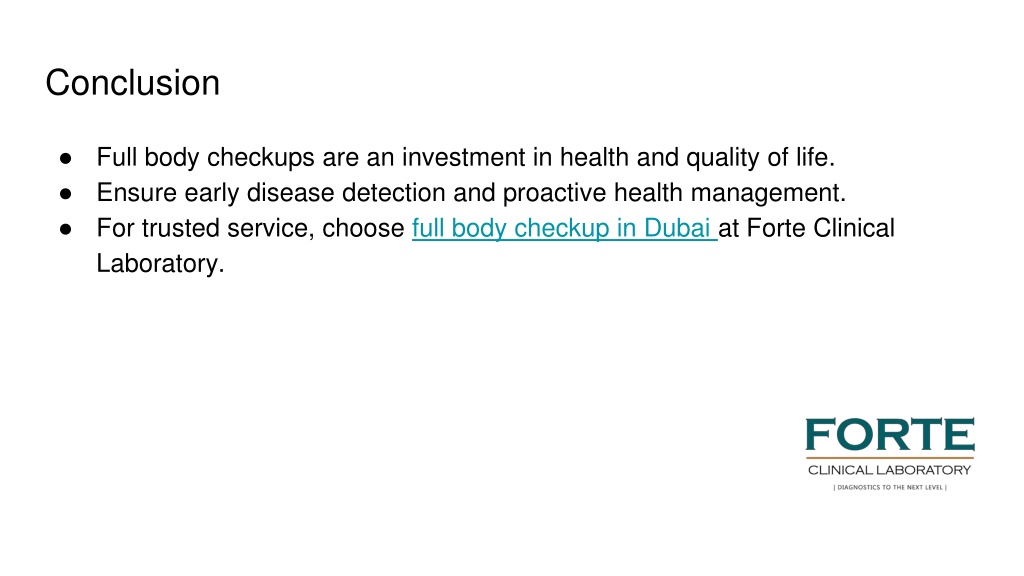Click the Conclusion slide title

coord(133,83)
